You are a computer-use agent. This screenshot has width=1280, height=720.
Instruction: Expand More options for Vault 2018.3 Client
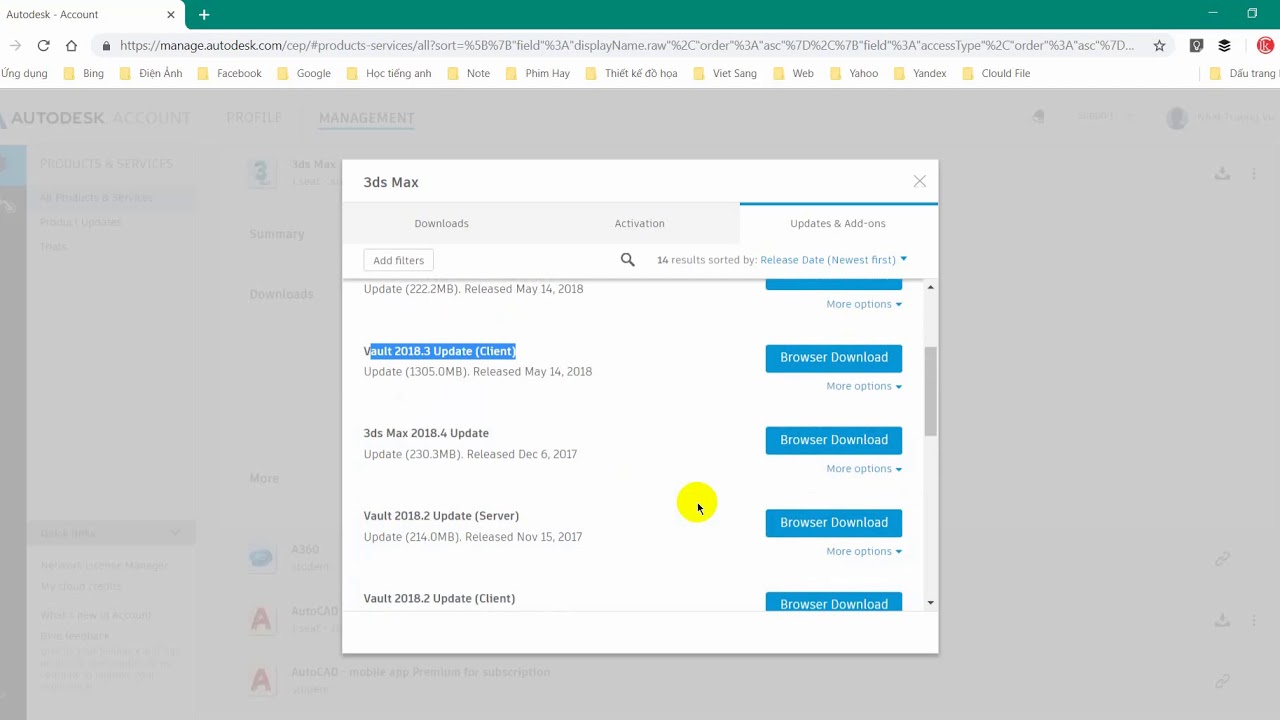coord(864,386)
